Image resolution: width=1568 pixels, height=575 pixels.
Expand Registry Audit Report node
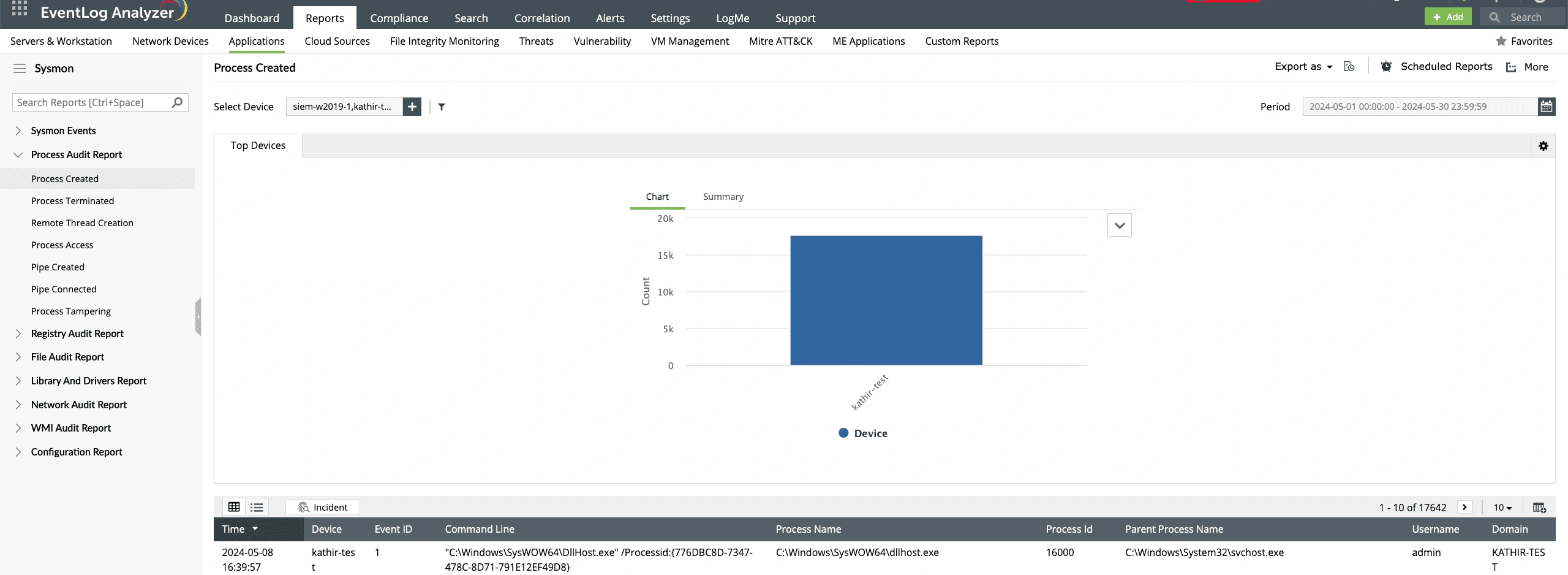click(x=18, y=333)
